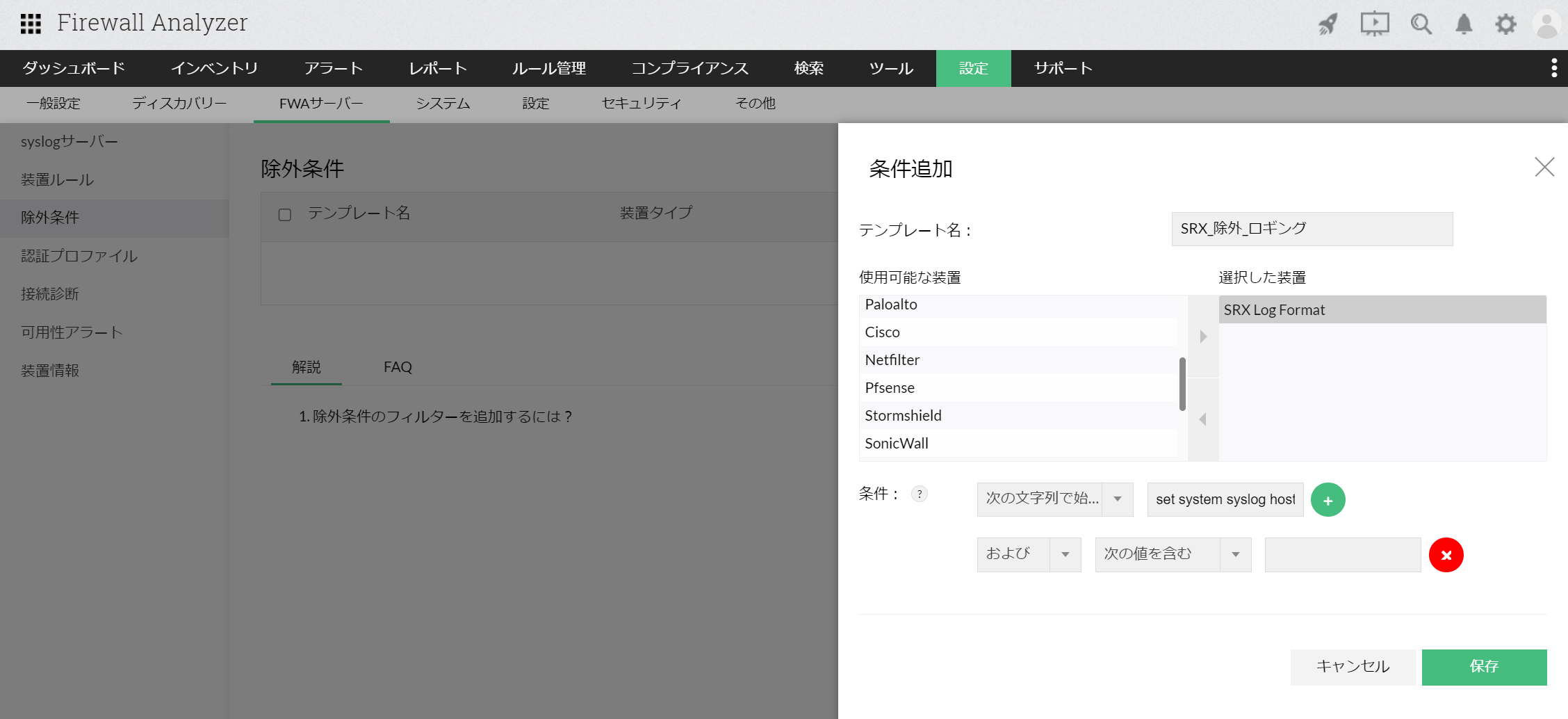Select Stormshield in available devices list
The height and width of the screenshot is (719, 1568).
(903, 416)
